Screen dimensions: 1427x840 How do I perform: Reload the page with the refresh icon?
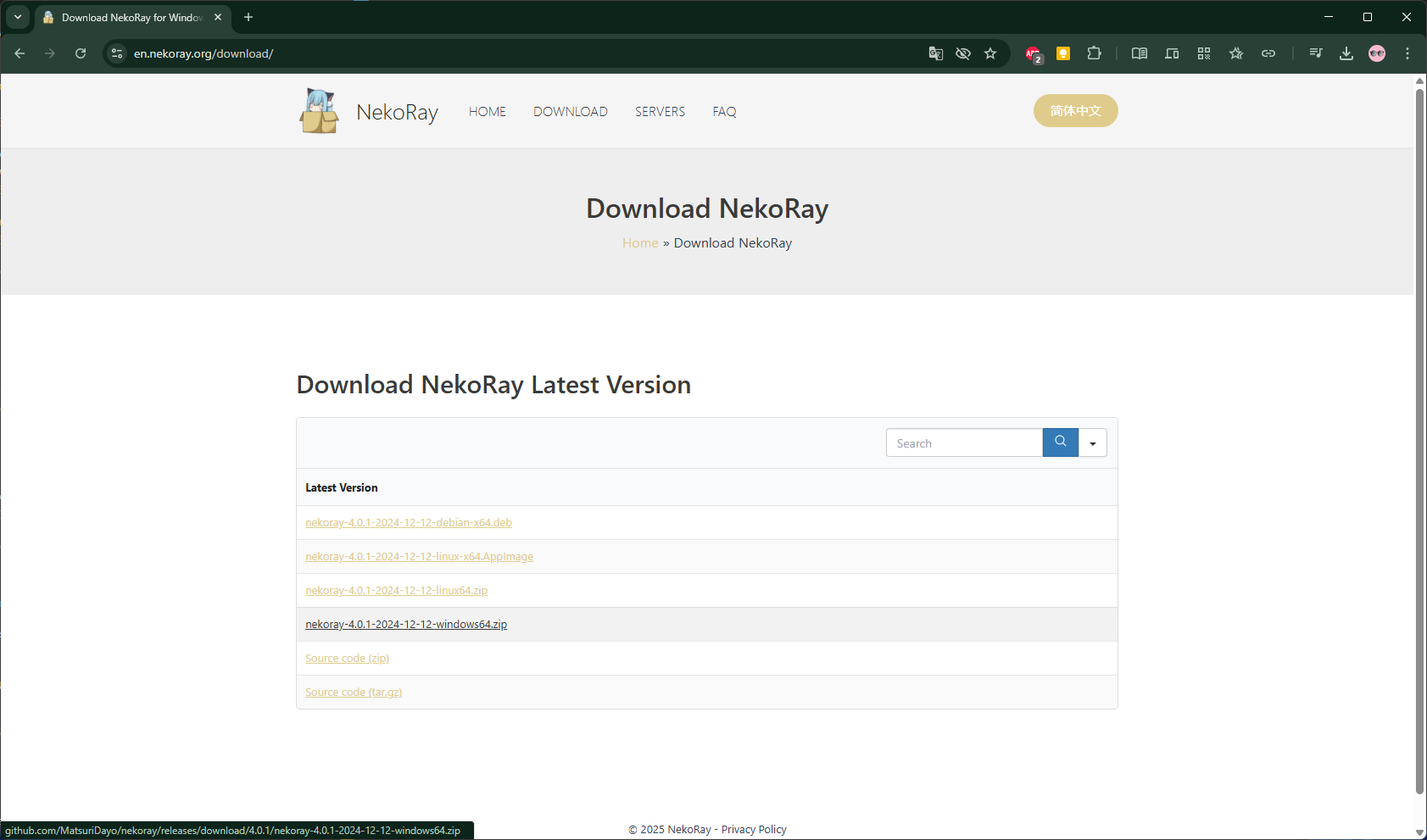coord(81,53)
